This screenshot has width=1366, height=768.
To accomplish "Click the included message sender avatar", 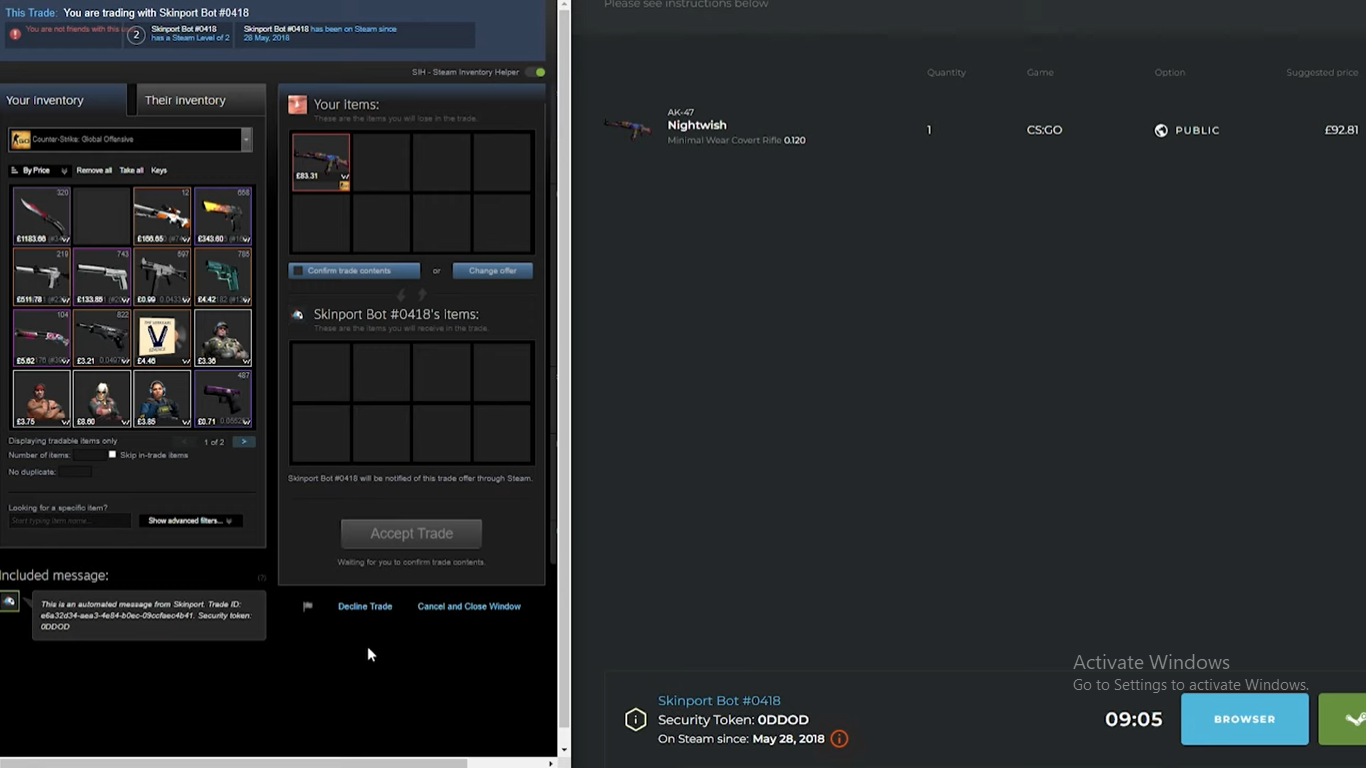I will (9, 601).
